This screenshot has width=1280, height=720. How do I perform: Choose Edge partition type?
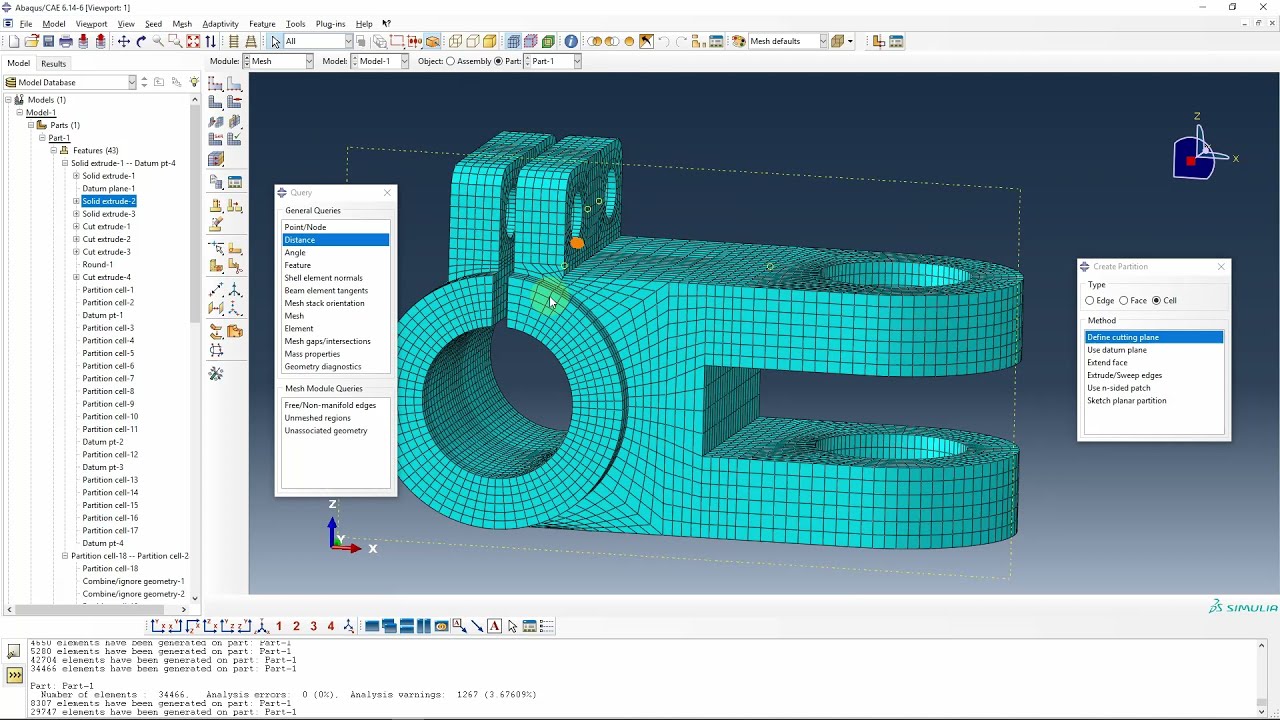tap(1090, 300)
